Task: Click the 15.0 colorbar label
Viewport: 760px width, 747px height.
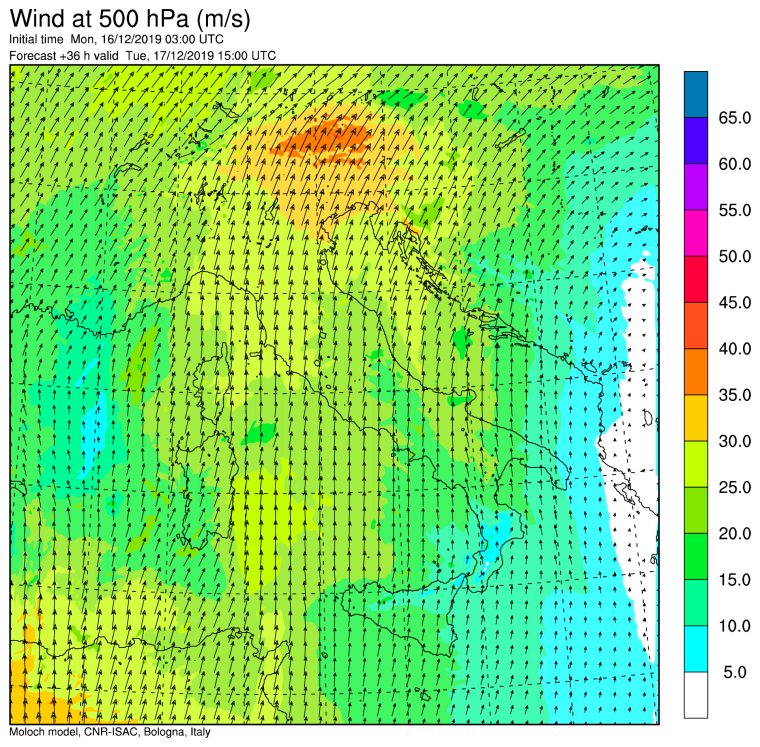Action: (735, 579)
